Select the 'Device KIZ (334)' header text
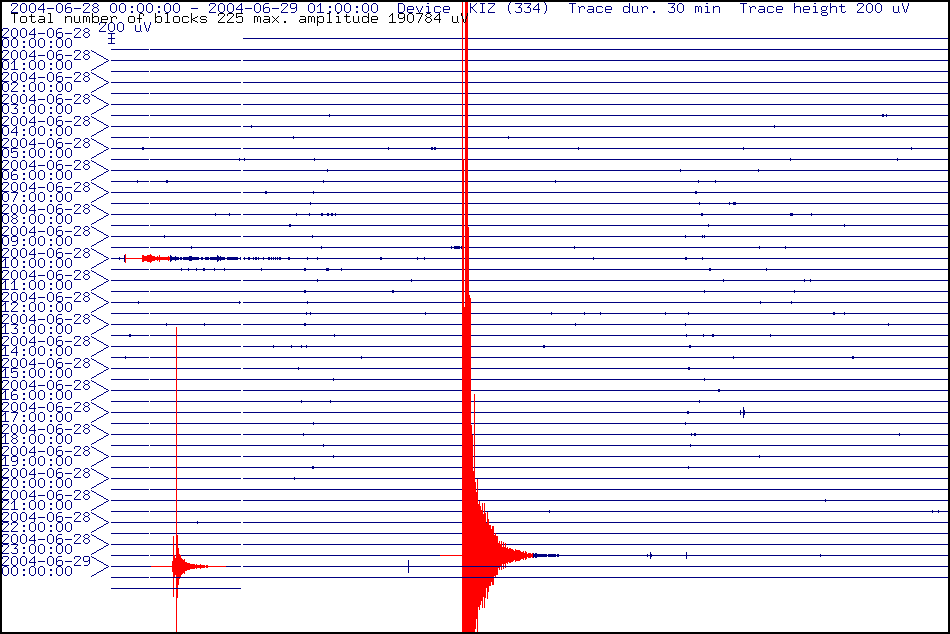Viewport: 950px width, 634px height. coord(473,8)
